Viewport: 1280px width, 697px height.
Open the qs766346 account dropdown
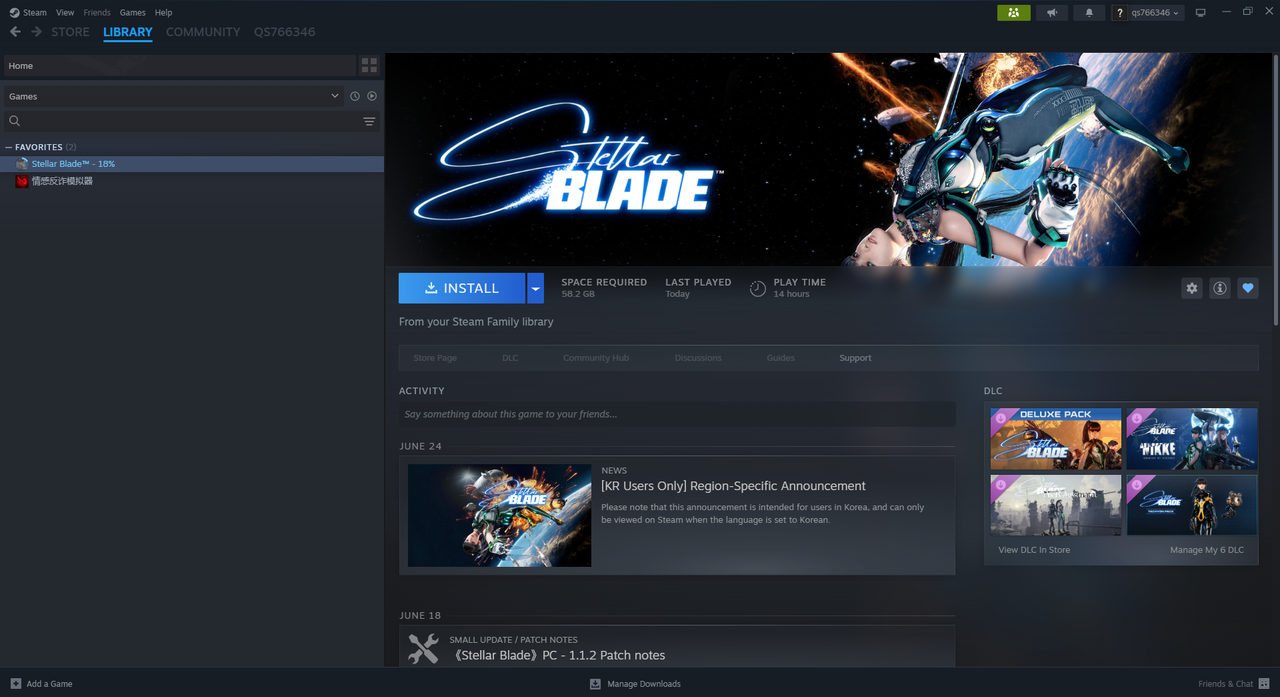1157,13
